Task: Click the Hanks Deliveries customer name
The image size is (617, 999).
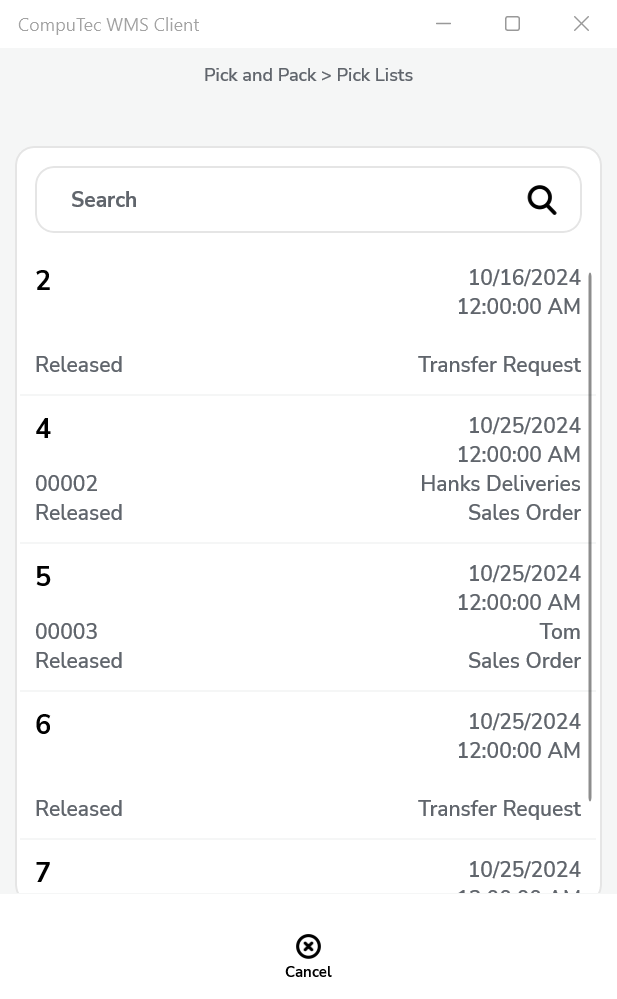Action: 500,484
